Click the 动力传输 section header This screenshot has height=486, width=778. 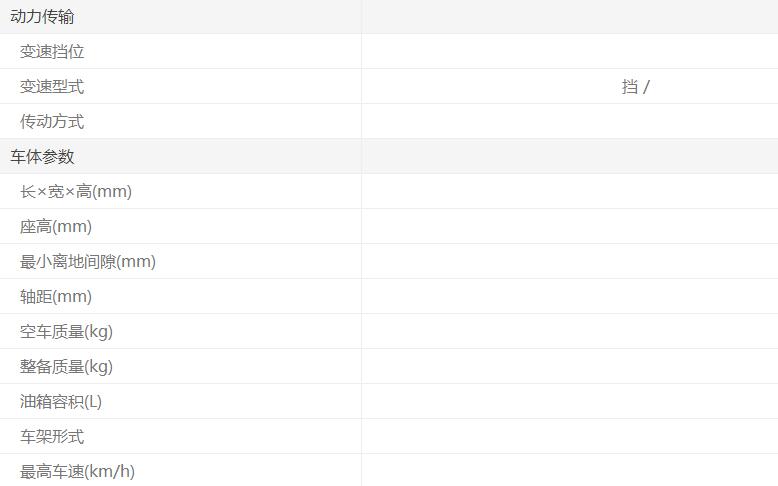pos(42,17)
